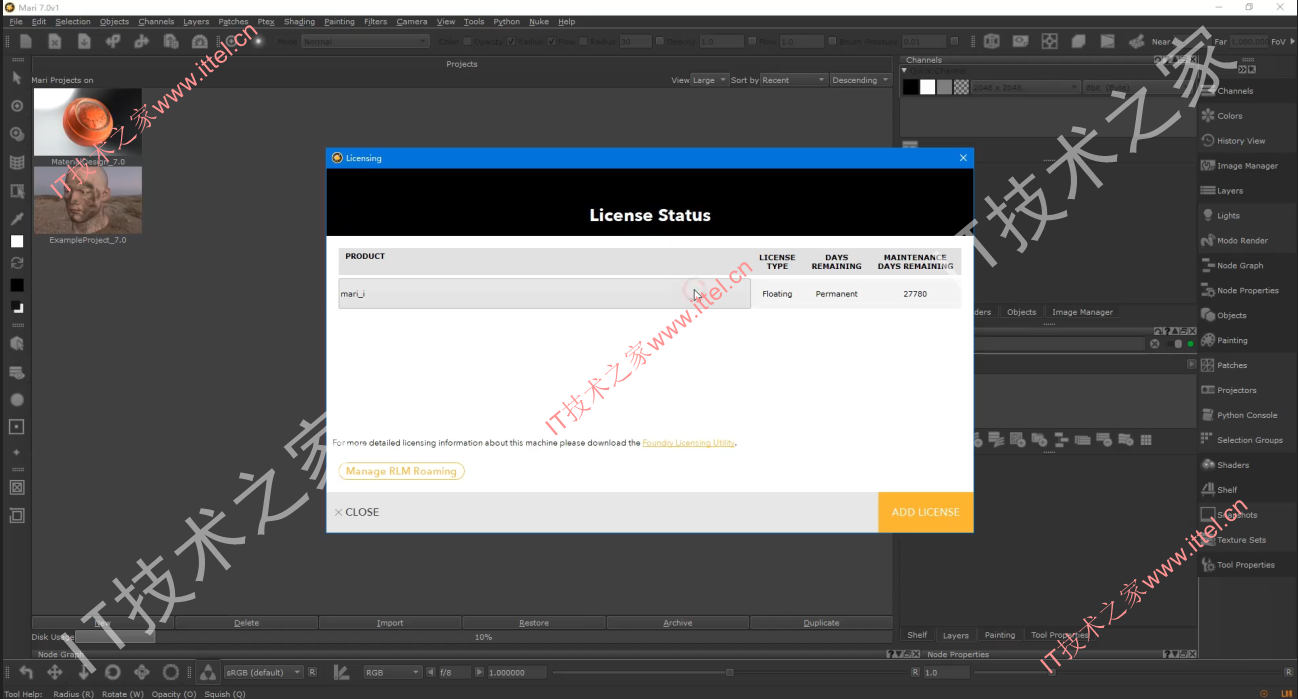Open the RGB channel display dropdown
Image resolution: width=1298 pixels, height=699 pixels.
pyautogui.click(x=392, y=672)
